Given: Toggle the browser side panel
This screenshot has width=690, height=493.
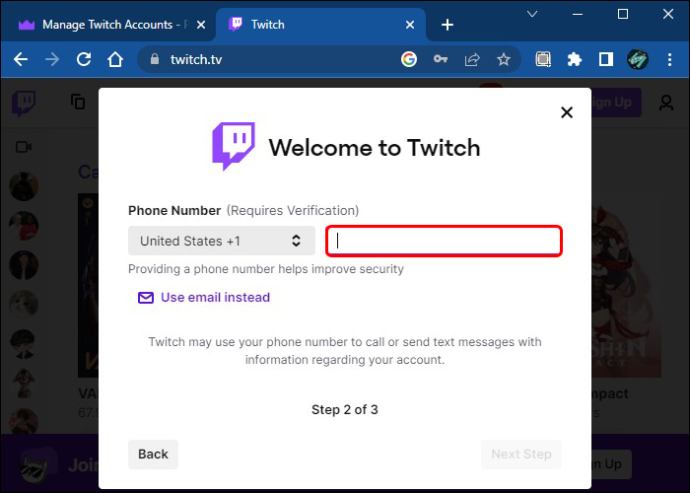Looking at the screenshot, I should pos(606,59).
